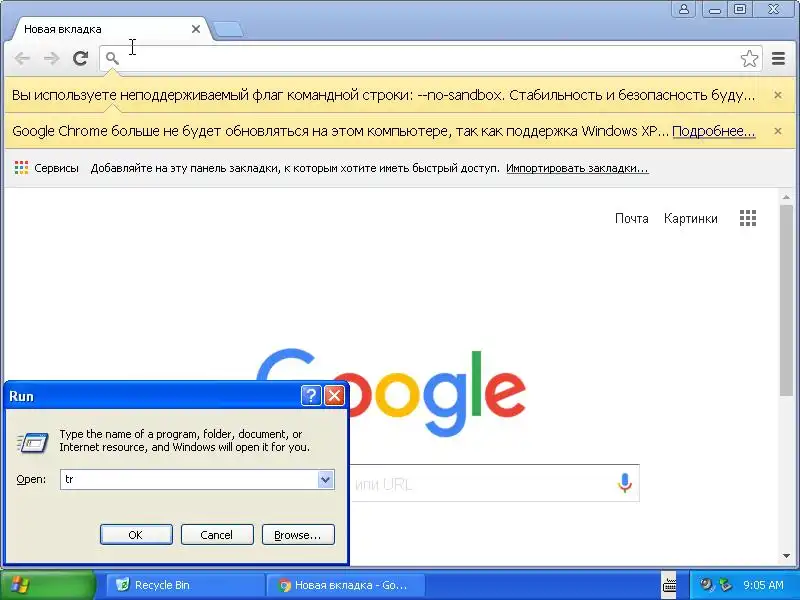Open the Подробнее link in notice bar
This screenshot has width=800, height=600.
coord(713,131)
